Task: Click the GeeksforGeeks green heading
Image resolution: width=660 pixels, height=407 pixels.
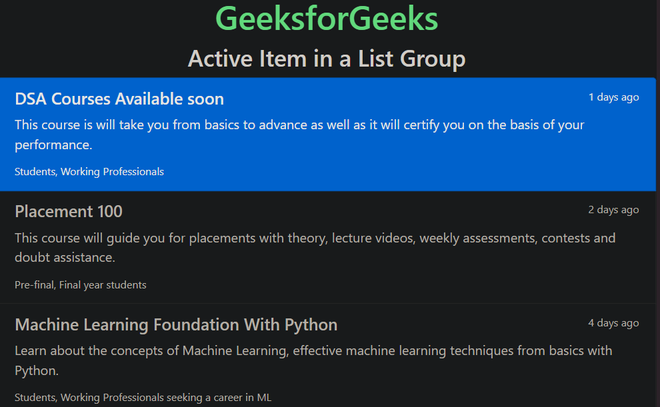Action: pyautogui.click(x=326, y=19)
